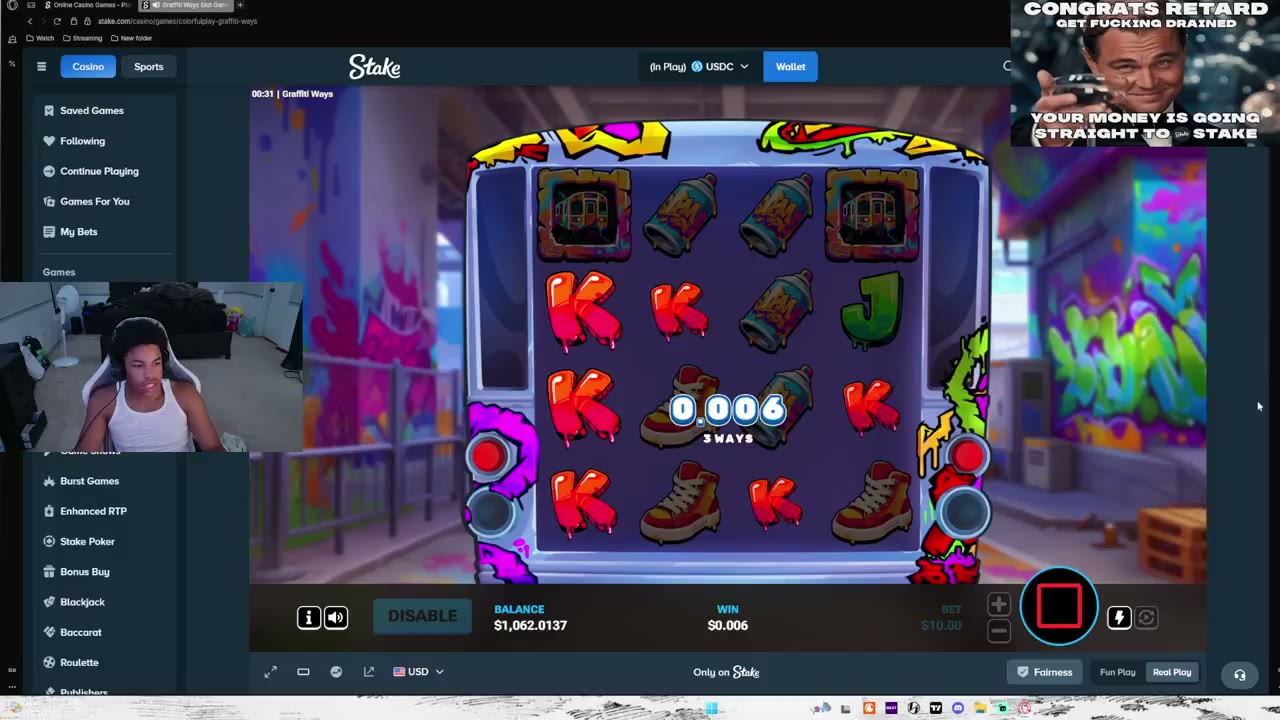This screenshot has width=1280, height=720.
Task: Toggle the sidebar hamburger menu
Action: 41,67
